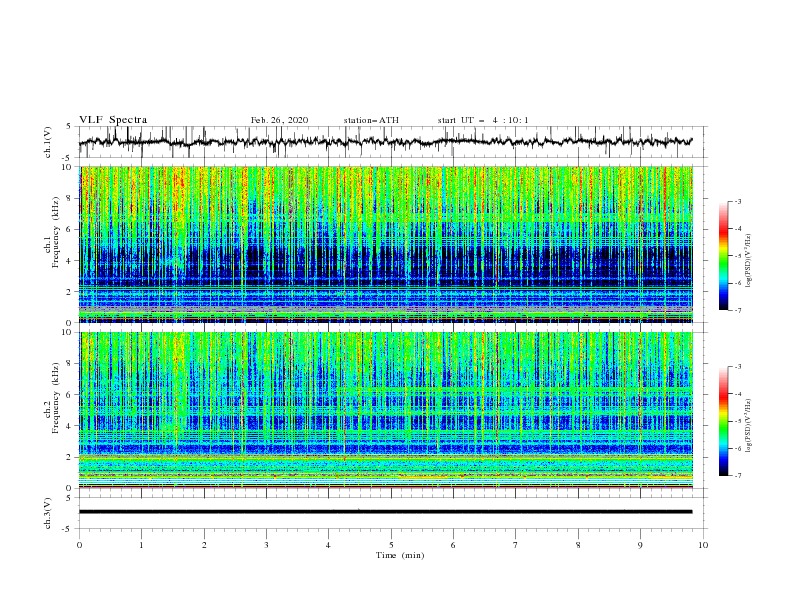Click time axis tick label '0'
Viewport: 792px width, 612px height.
pos(79,545)
